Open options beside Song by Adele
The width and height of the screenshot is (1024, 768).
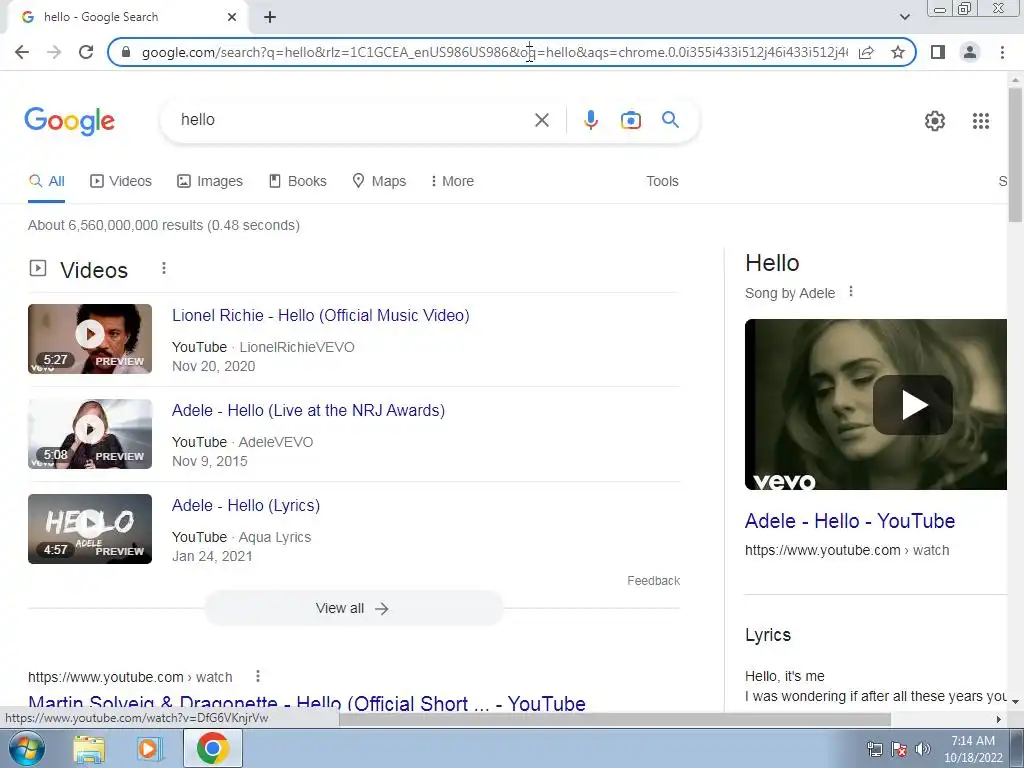851,292
